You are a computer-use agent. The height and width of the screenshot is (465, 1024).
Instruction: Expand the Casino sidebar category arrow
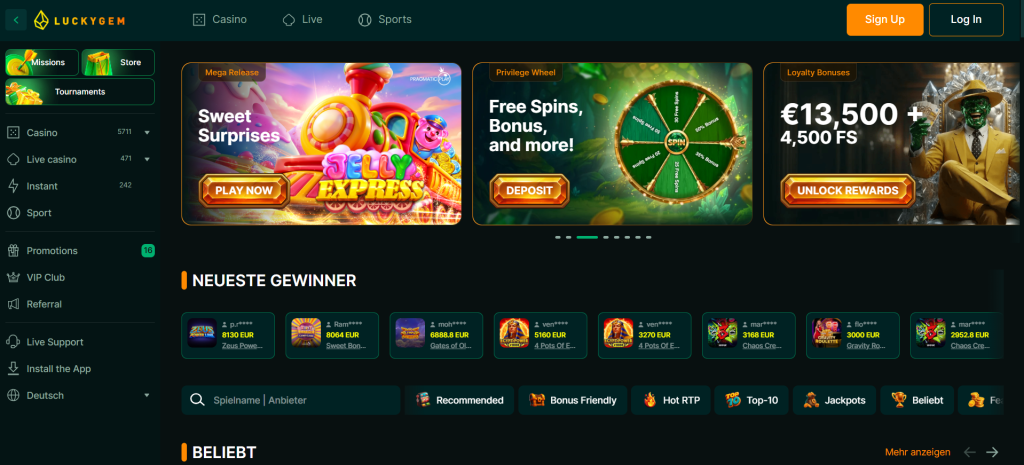[x=147, y=133]
